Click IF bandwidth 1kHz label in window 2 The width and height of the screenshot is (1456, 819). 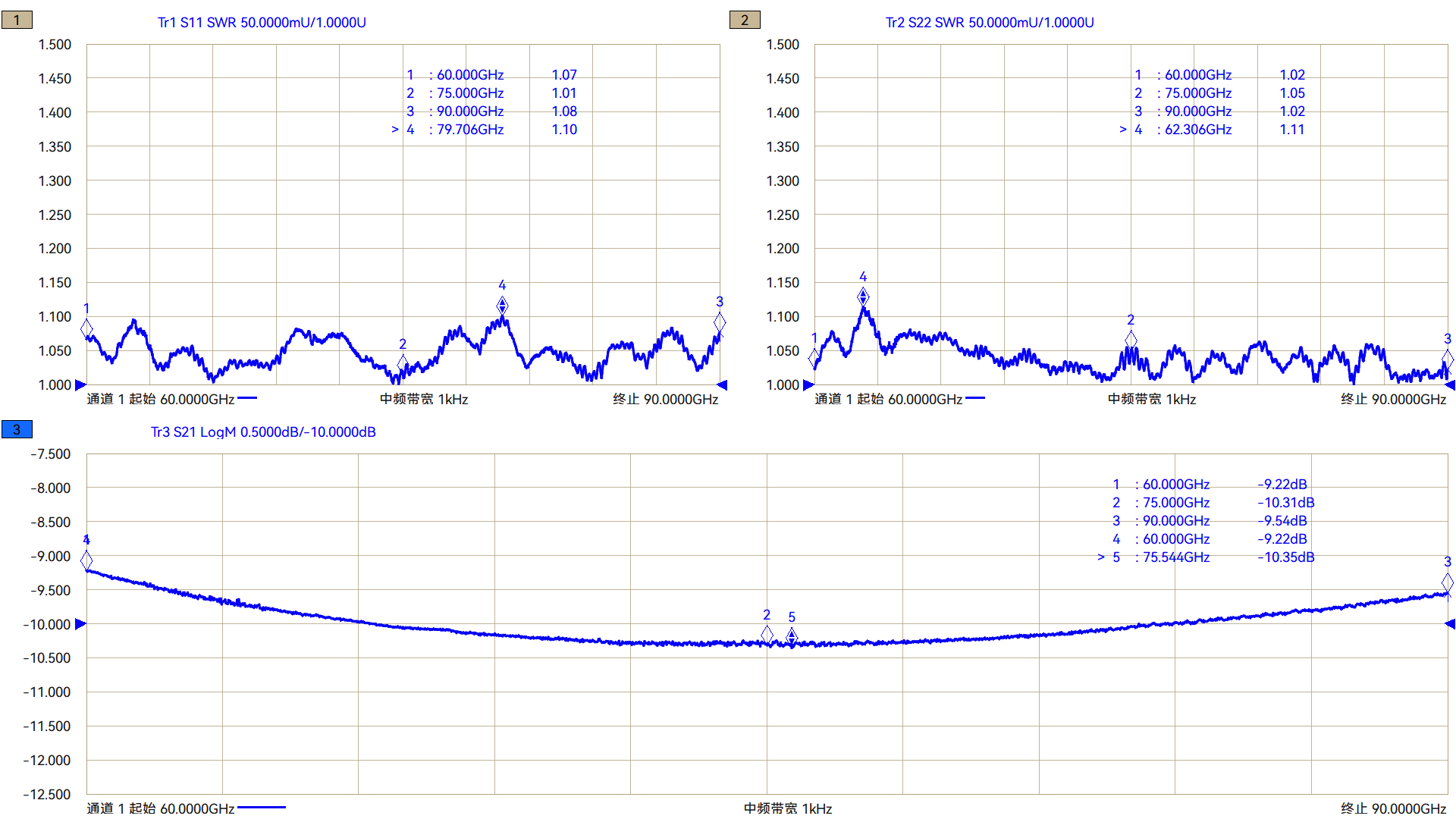coord(1151,400)
